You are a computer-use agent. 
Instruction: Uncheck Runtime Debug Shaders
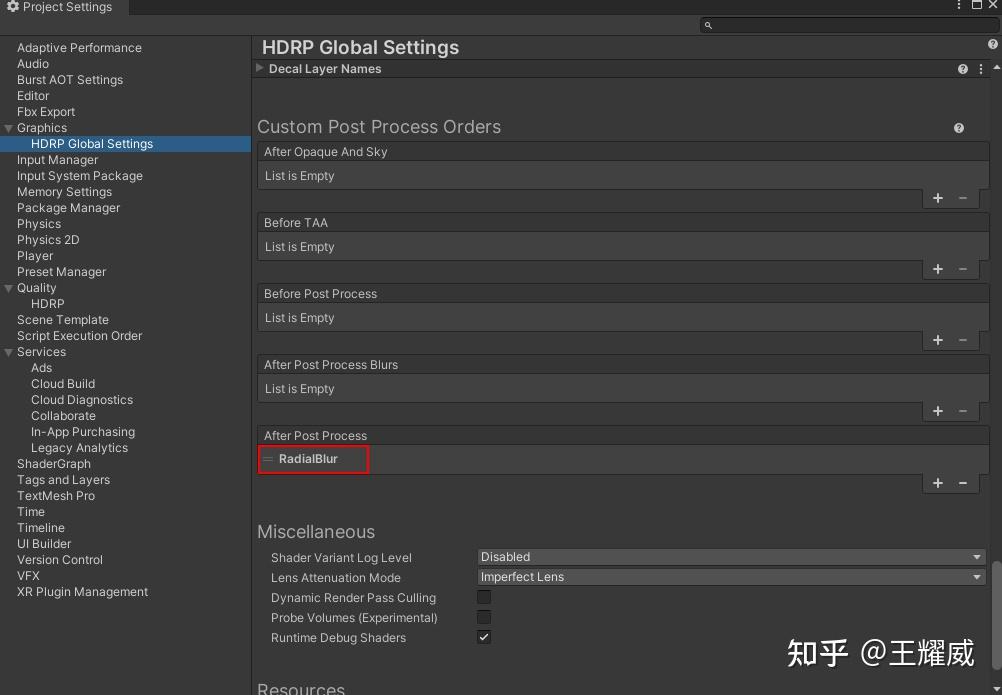click(x=484, y=637)
